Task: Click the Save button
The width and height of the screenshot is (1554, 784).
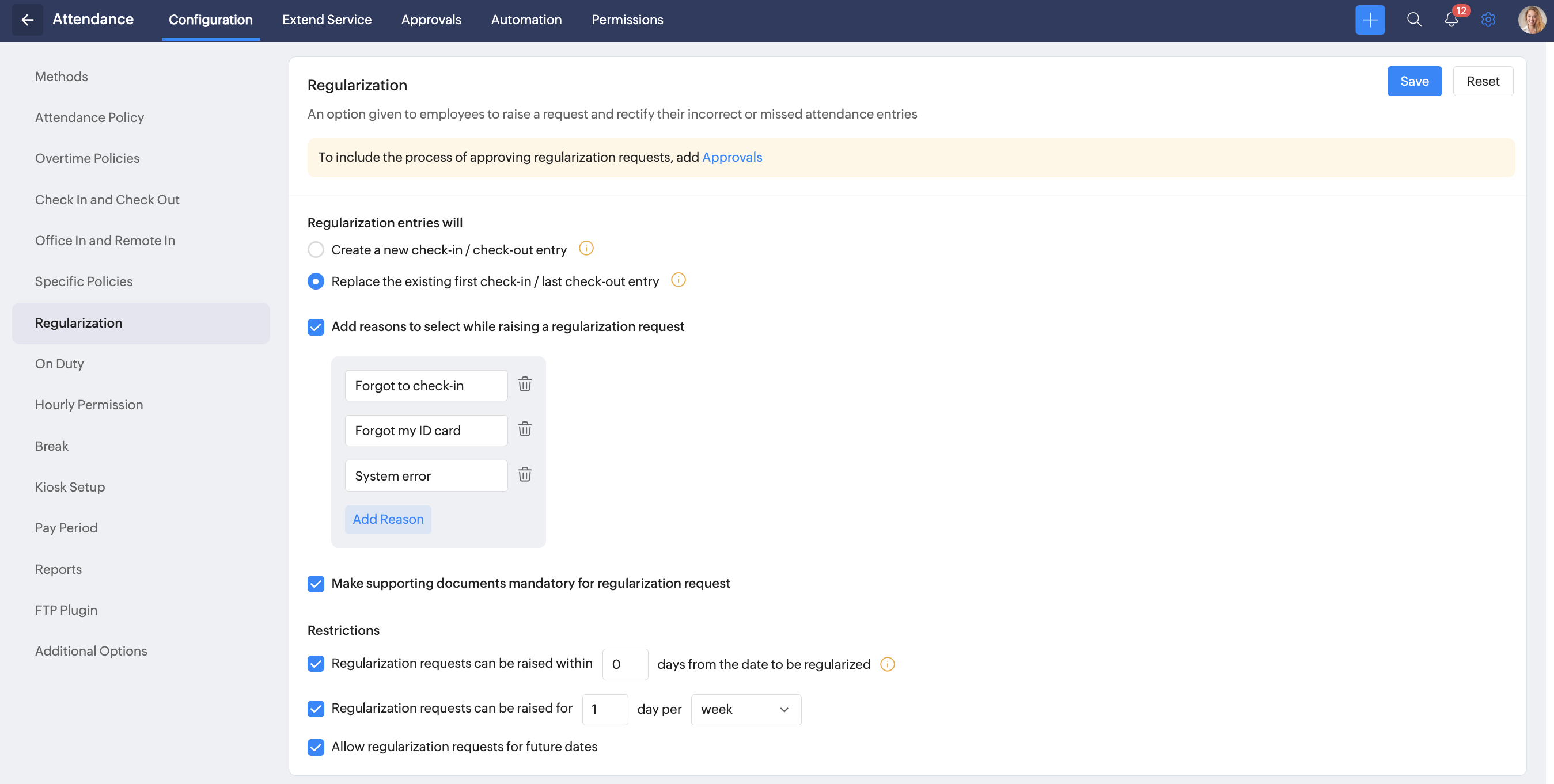Action: coord(1413,81)
